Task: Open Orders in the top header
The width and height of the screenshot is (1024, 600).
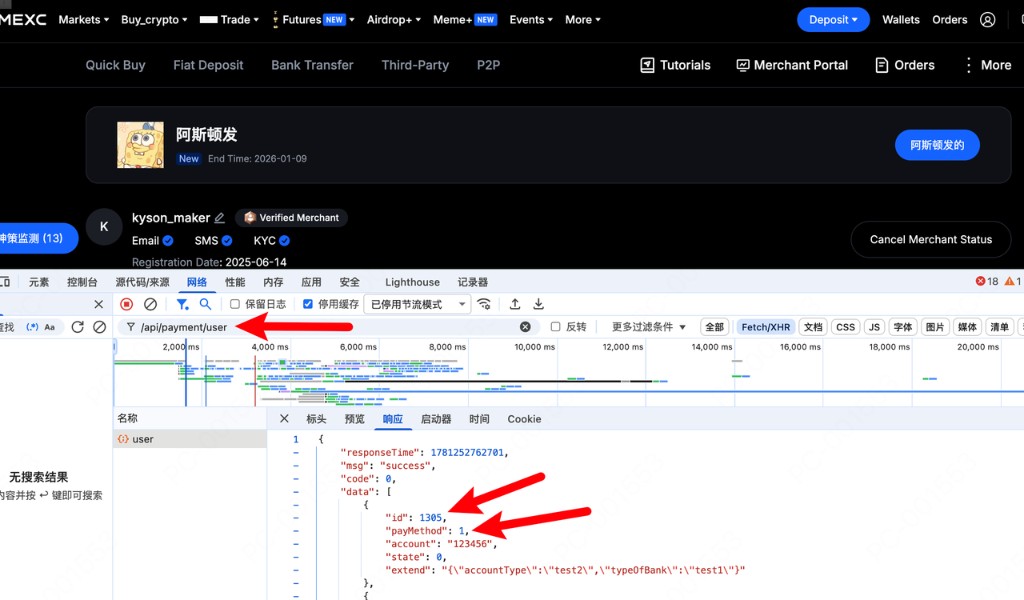Action: tap(950, 20)
